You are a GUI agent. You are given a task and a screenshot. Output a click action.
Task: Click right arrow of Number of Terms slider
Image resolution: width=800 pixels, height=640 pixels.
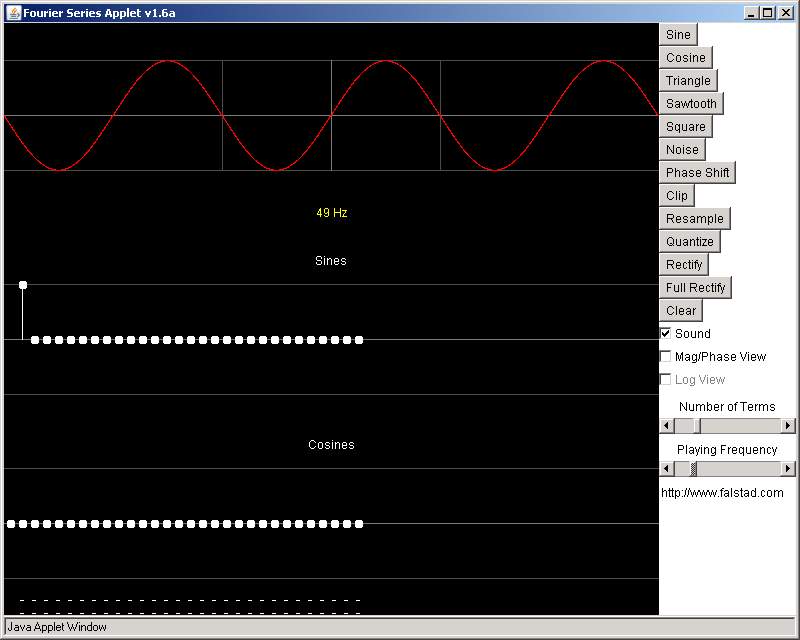788,426
